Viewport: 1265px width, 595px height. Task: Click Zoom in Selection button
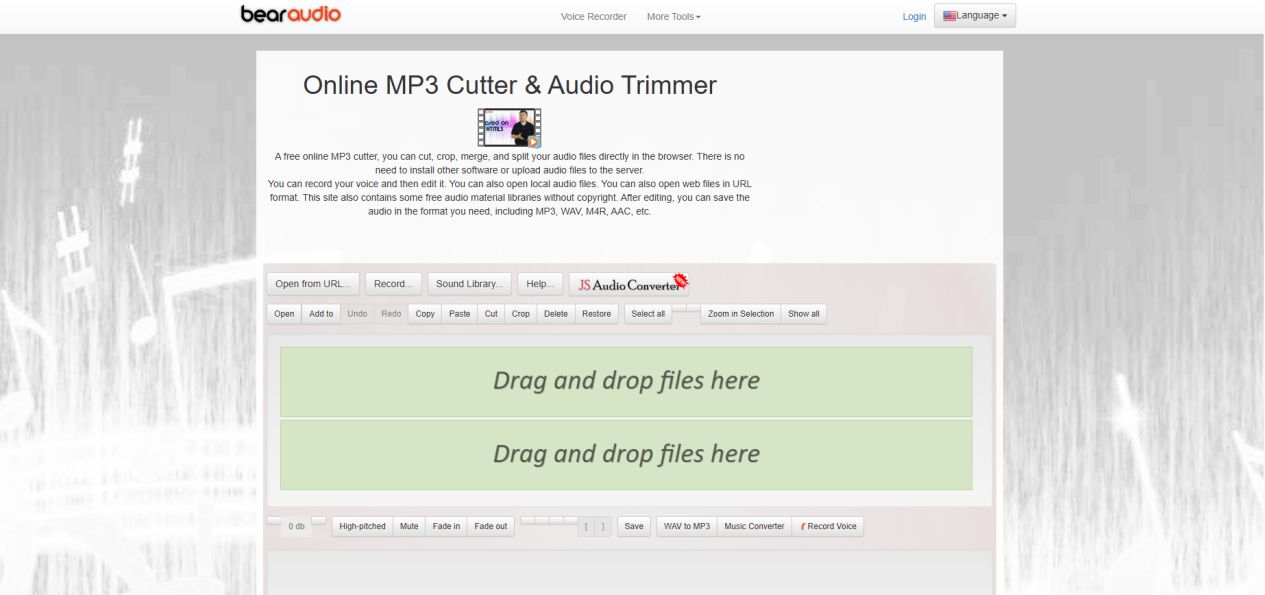[741, 314]
